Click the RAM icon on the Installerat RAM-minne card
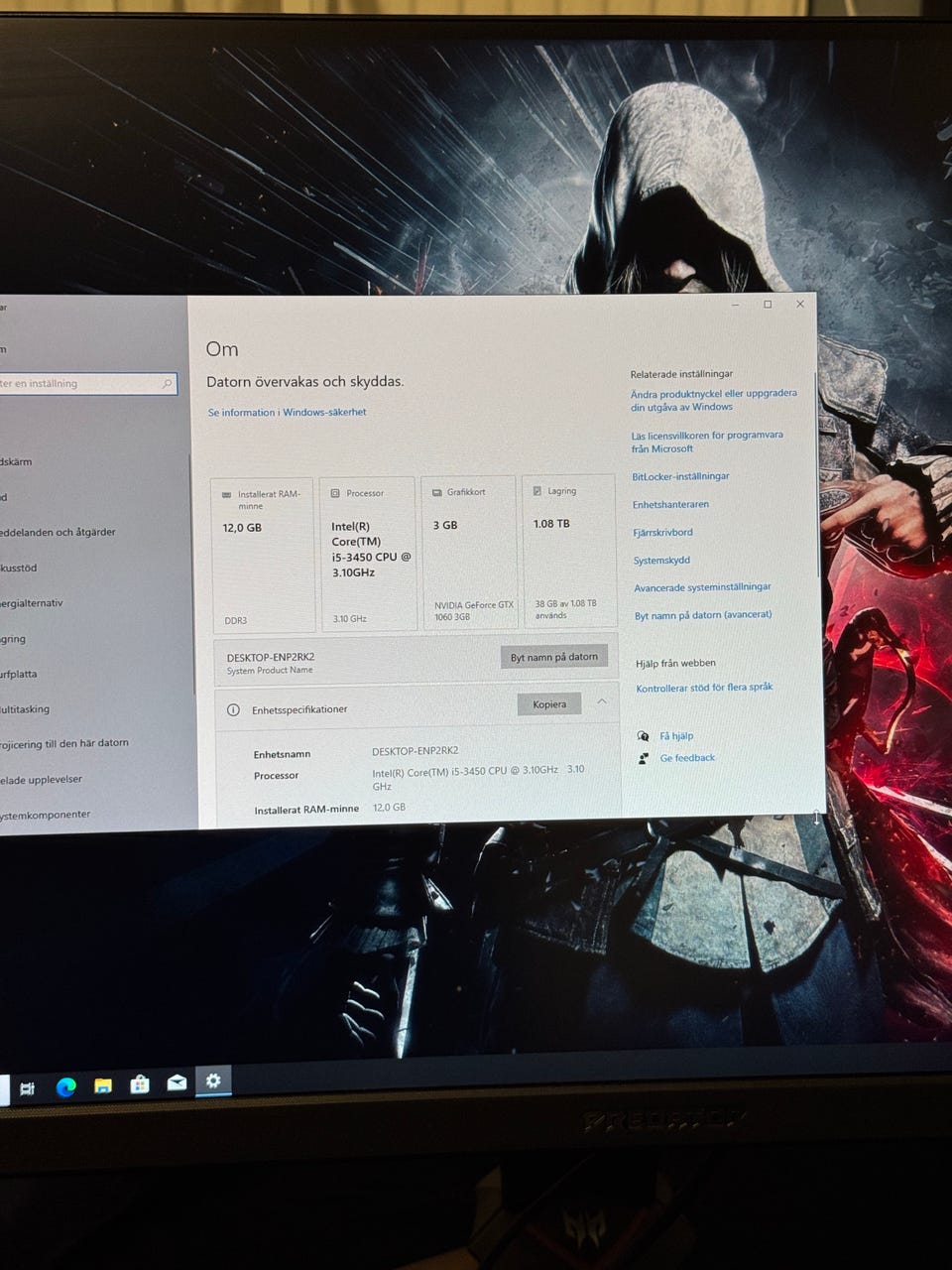Image resolution: width=952 pixels, height=1270 pixels. [226, 494]
